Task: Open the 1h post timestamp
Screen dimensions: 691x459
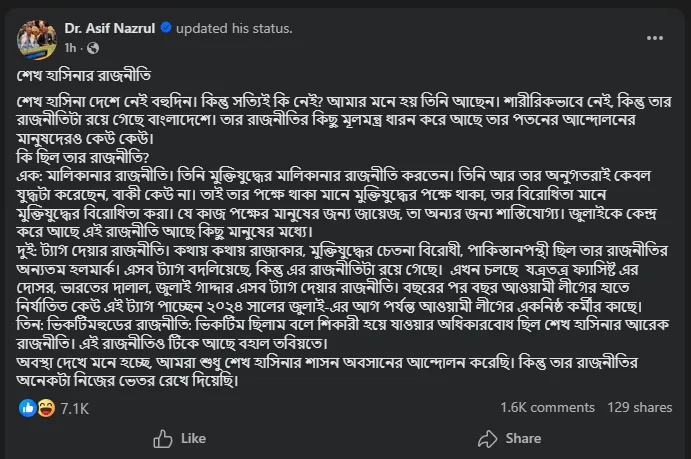Action: 71,47
